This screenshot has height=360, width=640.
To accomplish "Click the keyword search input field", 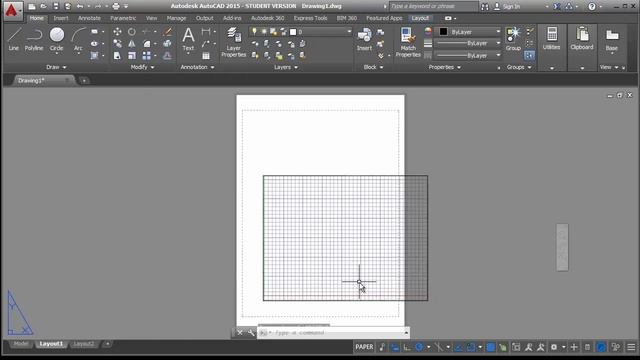I will pos(433,7).
